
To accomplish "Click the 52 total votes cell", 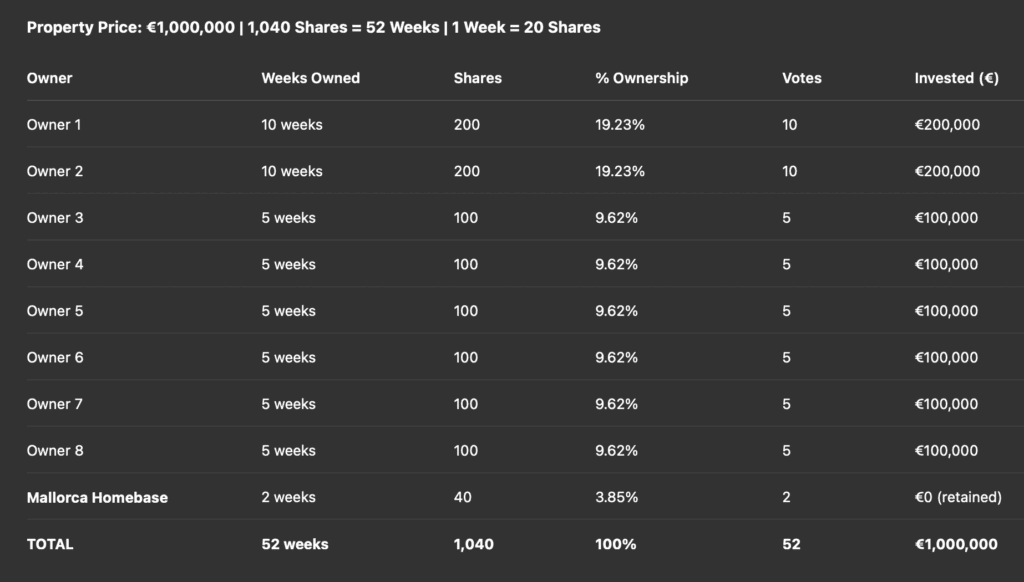I will pos(791,544).
